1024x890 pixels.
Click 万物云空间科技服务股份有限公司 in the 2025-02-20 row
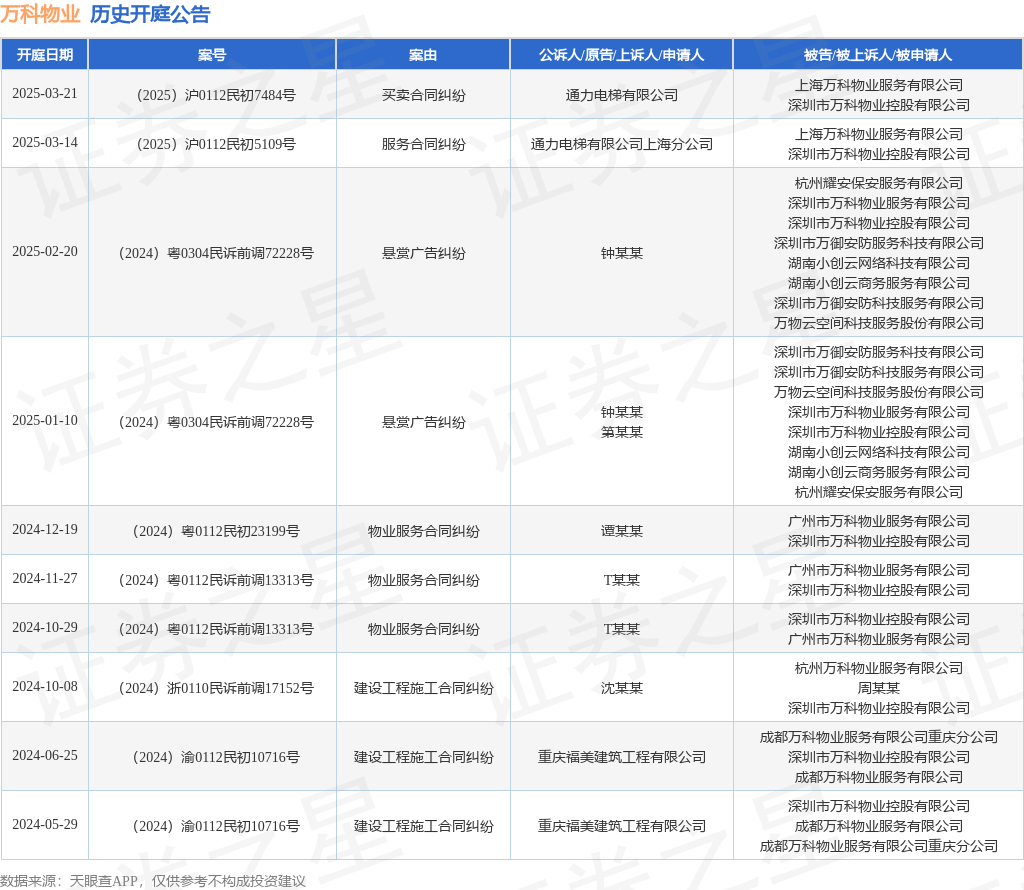tap(878, 323)
